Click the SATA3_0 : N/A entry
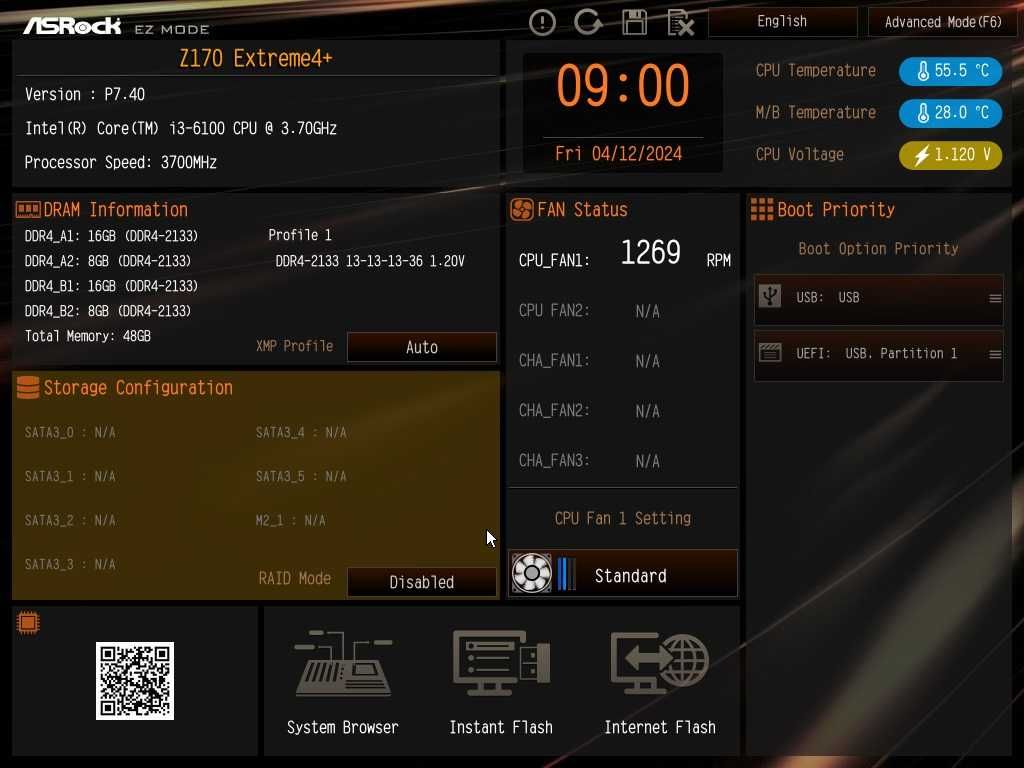This screenshot has width=1024, height=768. point(70,432)
